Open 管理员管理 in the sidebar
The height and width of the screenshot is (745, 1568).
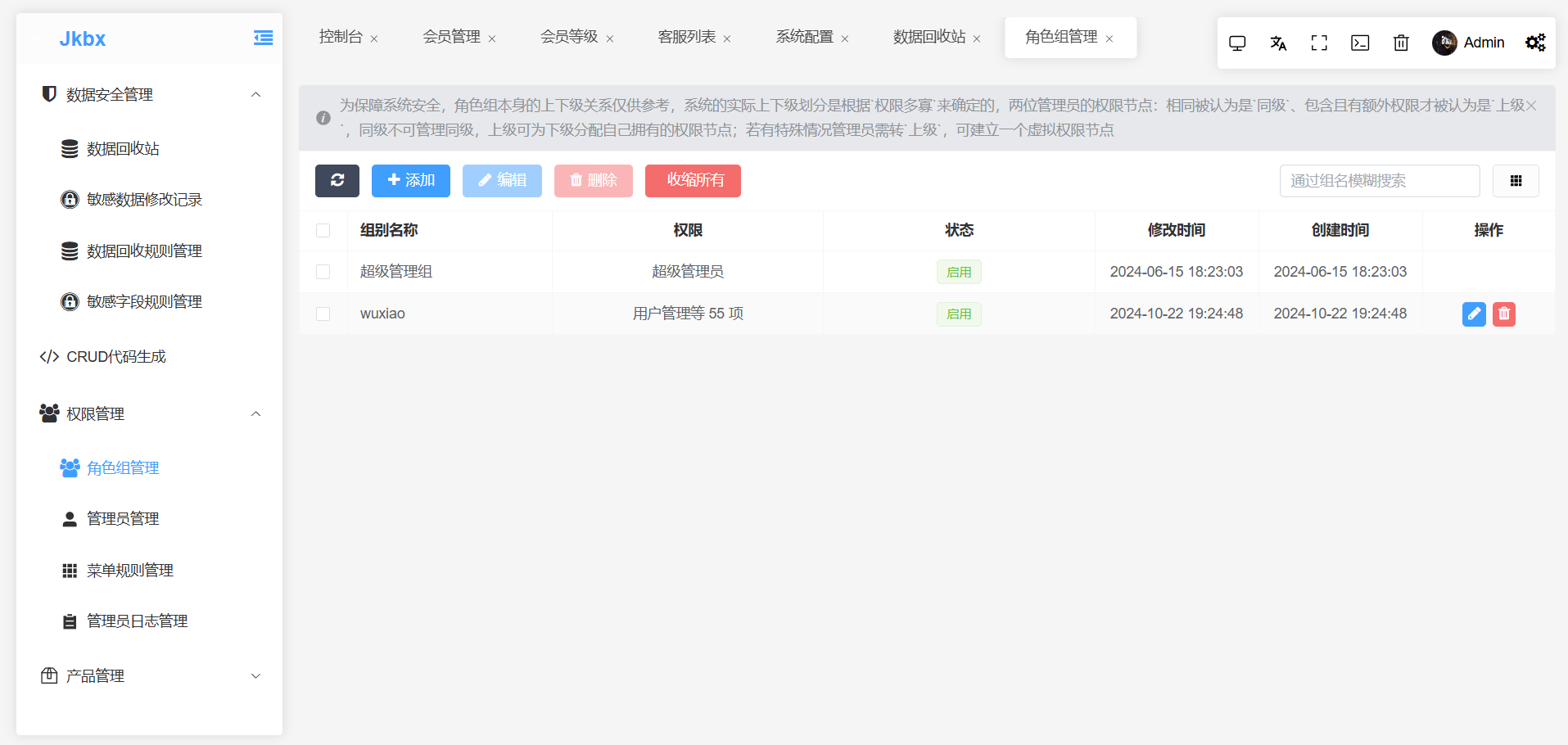(x=123, y=519)
